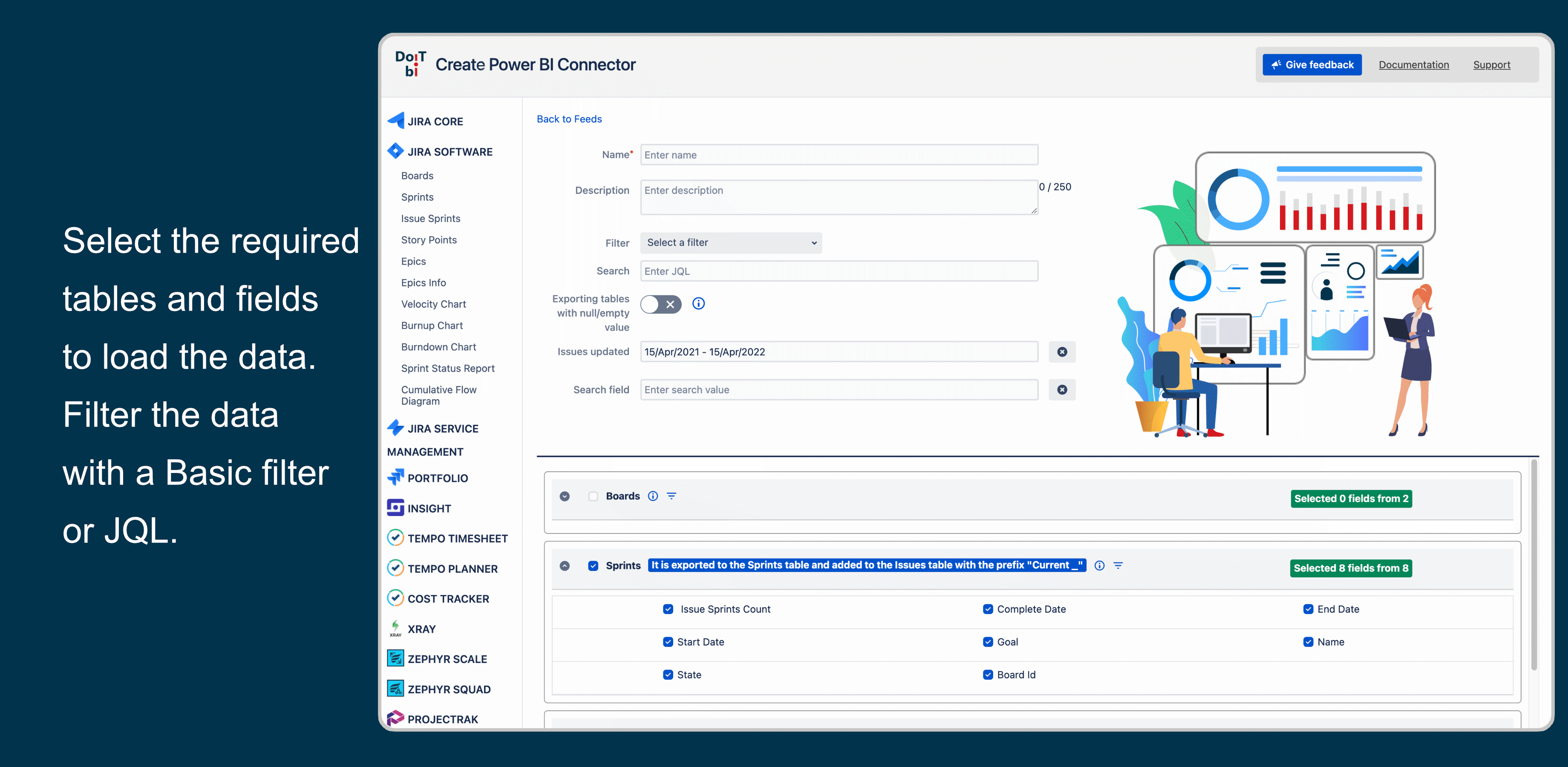
Task: Click the Jira Core icon
Action: (396, 121)
